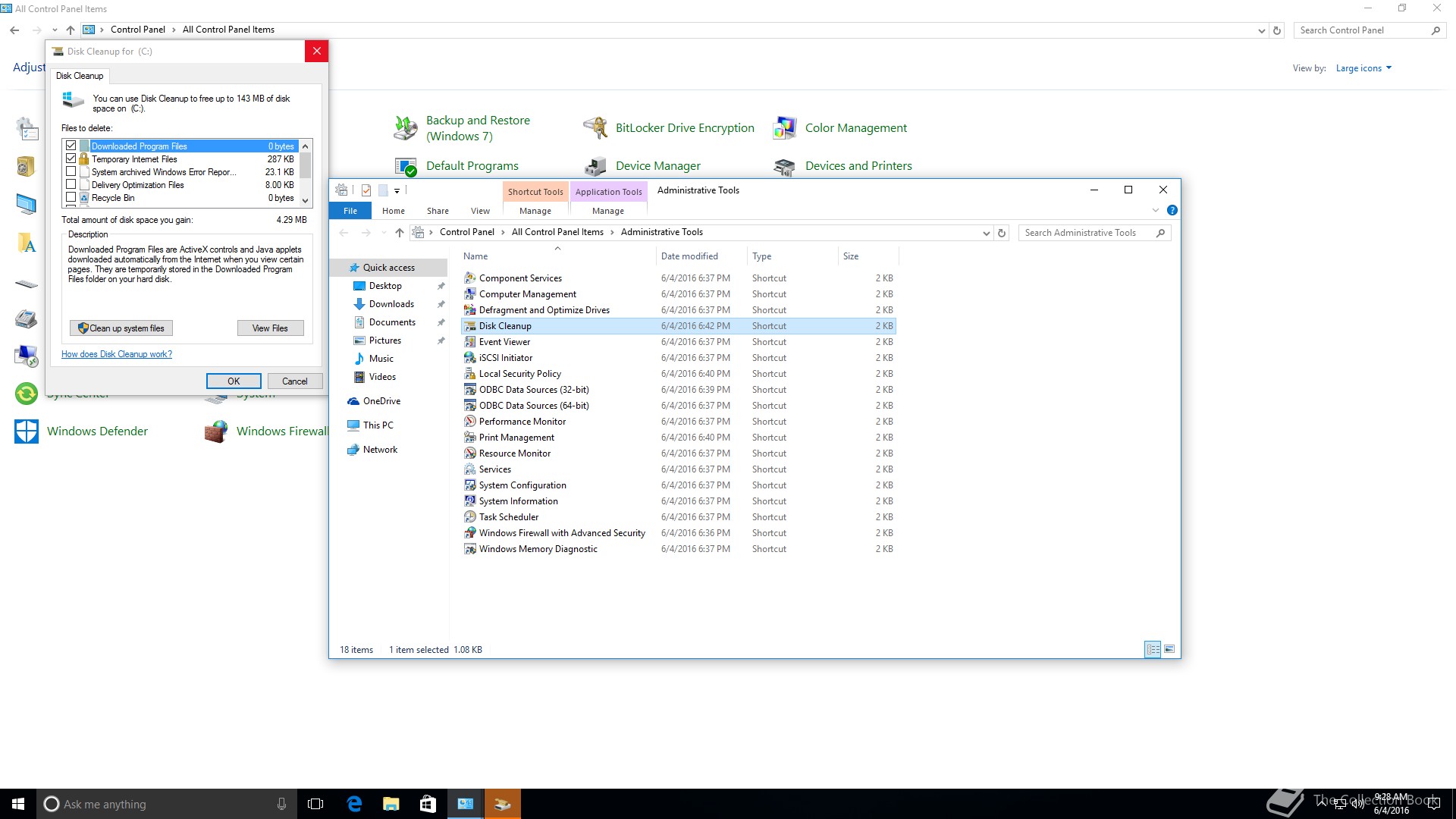1456x819 pixels.
Task: Open the File ribbon tab
Action: click(x=350, y=211)
